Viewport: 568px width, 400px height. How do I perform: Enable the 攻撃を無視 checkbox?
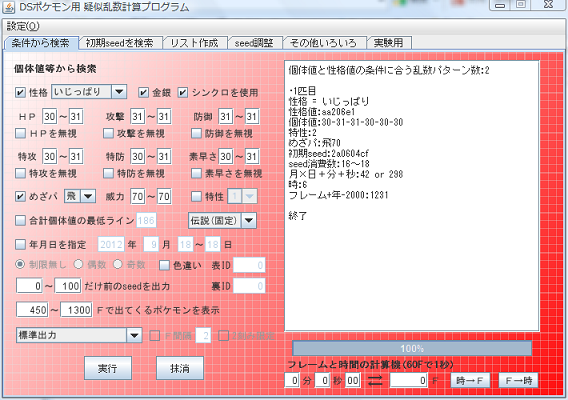pyautogui.click(x=108, y=133)
